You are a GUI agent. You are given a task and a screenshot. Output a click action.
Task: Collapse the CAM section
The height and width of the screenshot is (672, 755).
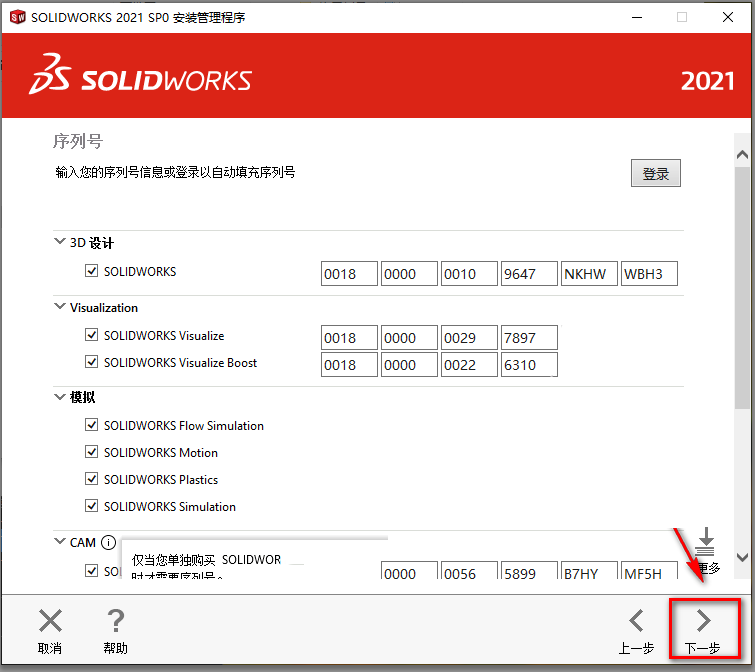point(60,541)
